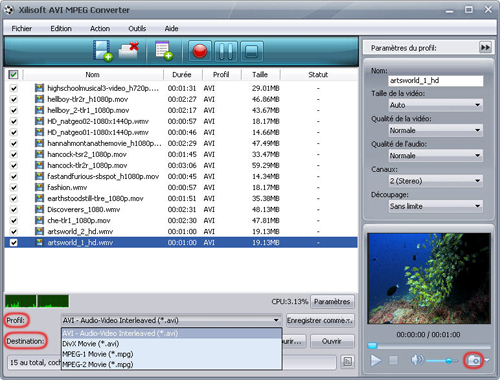Pause conversion with the pause toolbar button
Screen dimensions: 500x380
click(x=226, y=51)
